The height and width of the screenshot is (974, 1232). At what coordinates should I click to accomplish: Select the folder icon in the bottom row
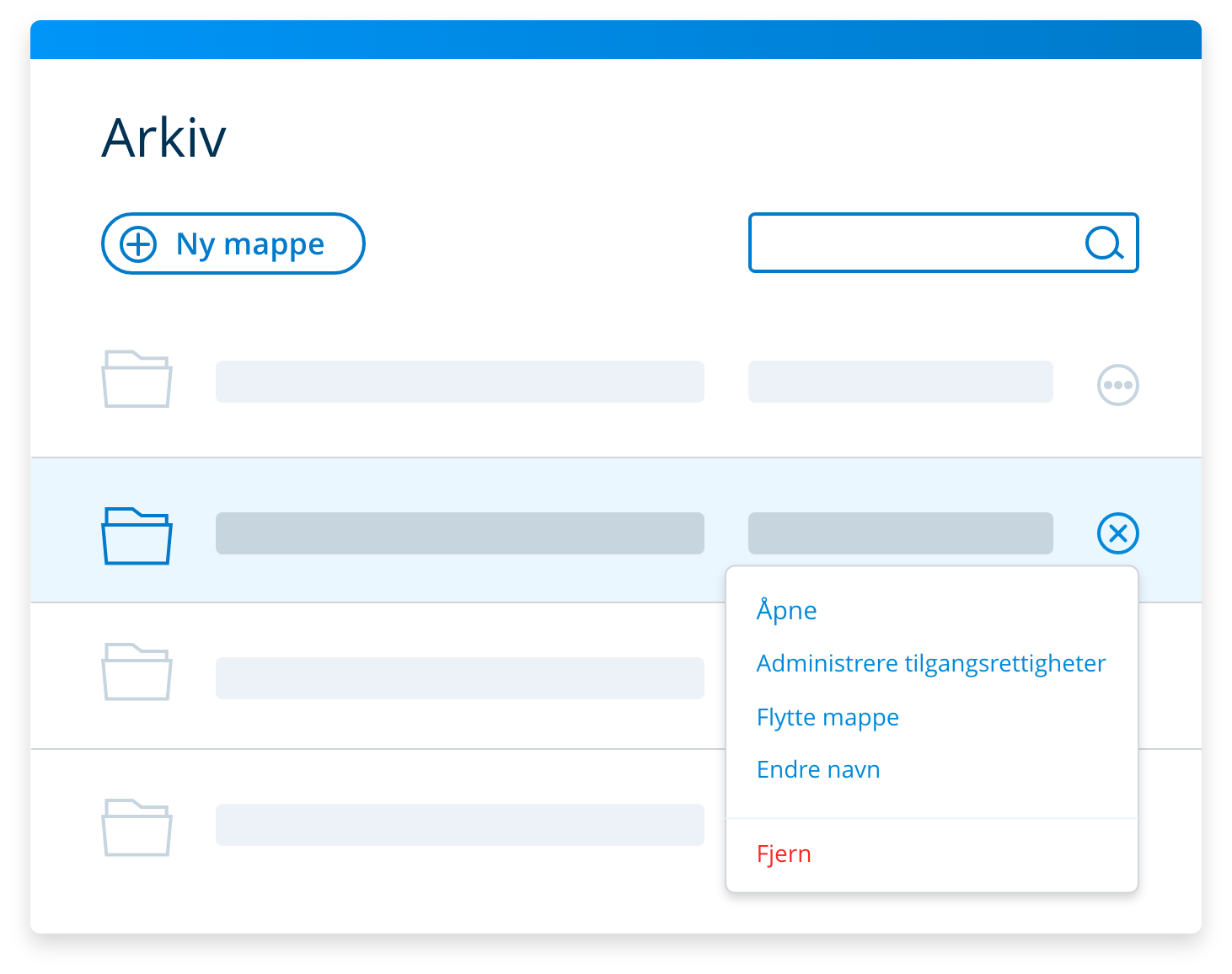pos(137,827)
